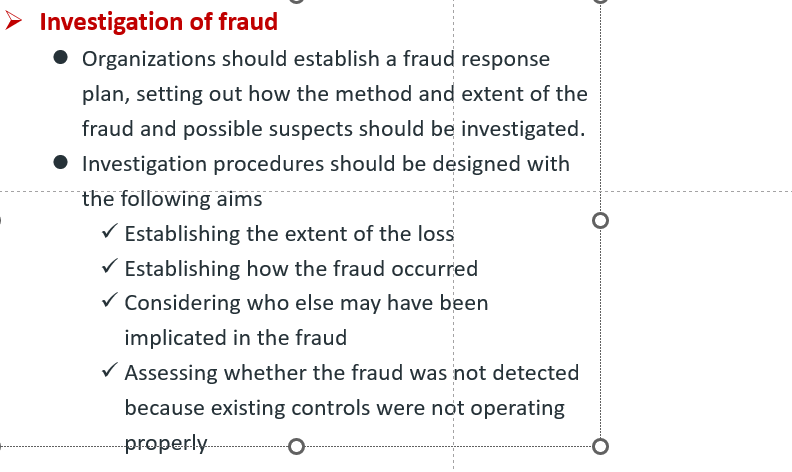This screenshot has height=472, width=792.
Task: Select the "Investigation of fraud" heading text
Action: point(159,22)
